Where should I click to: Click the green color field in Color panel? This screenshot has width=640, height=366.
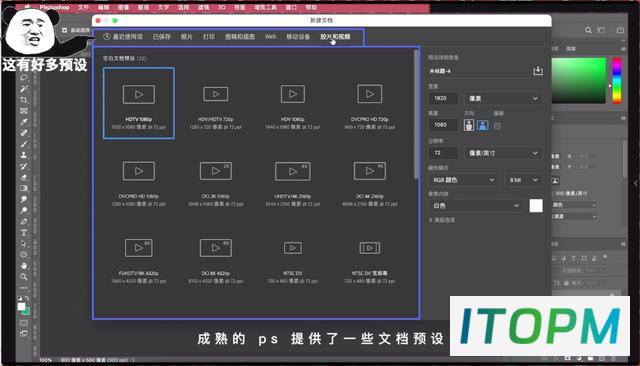579,80
